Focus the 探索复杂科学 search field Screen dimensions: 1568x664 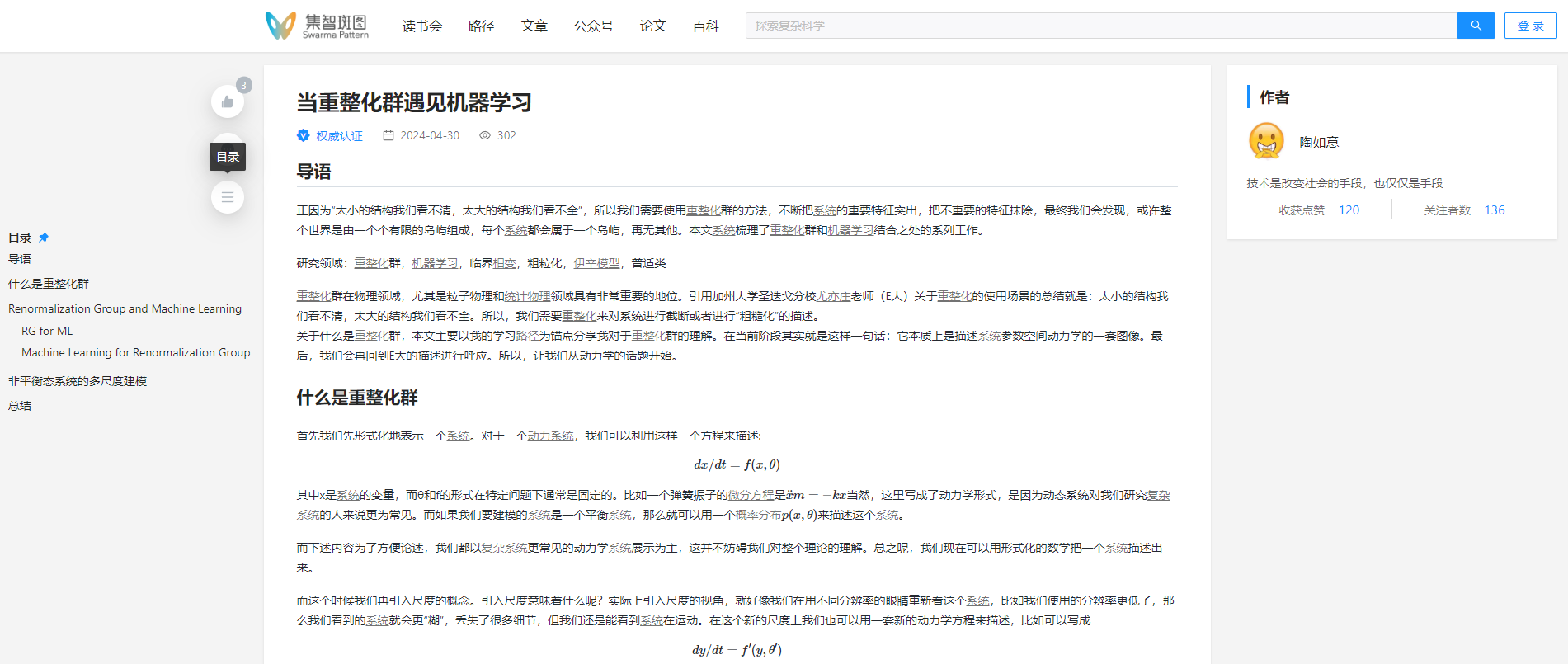[x=1101, y=26]
